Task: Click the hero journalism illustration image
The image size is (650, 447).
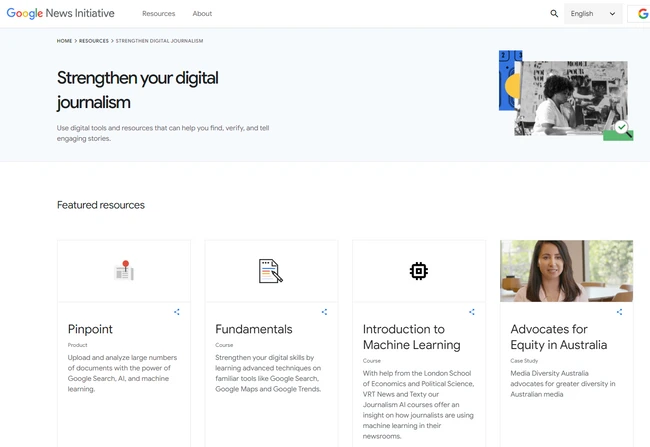Action: (x=566, y=95)
